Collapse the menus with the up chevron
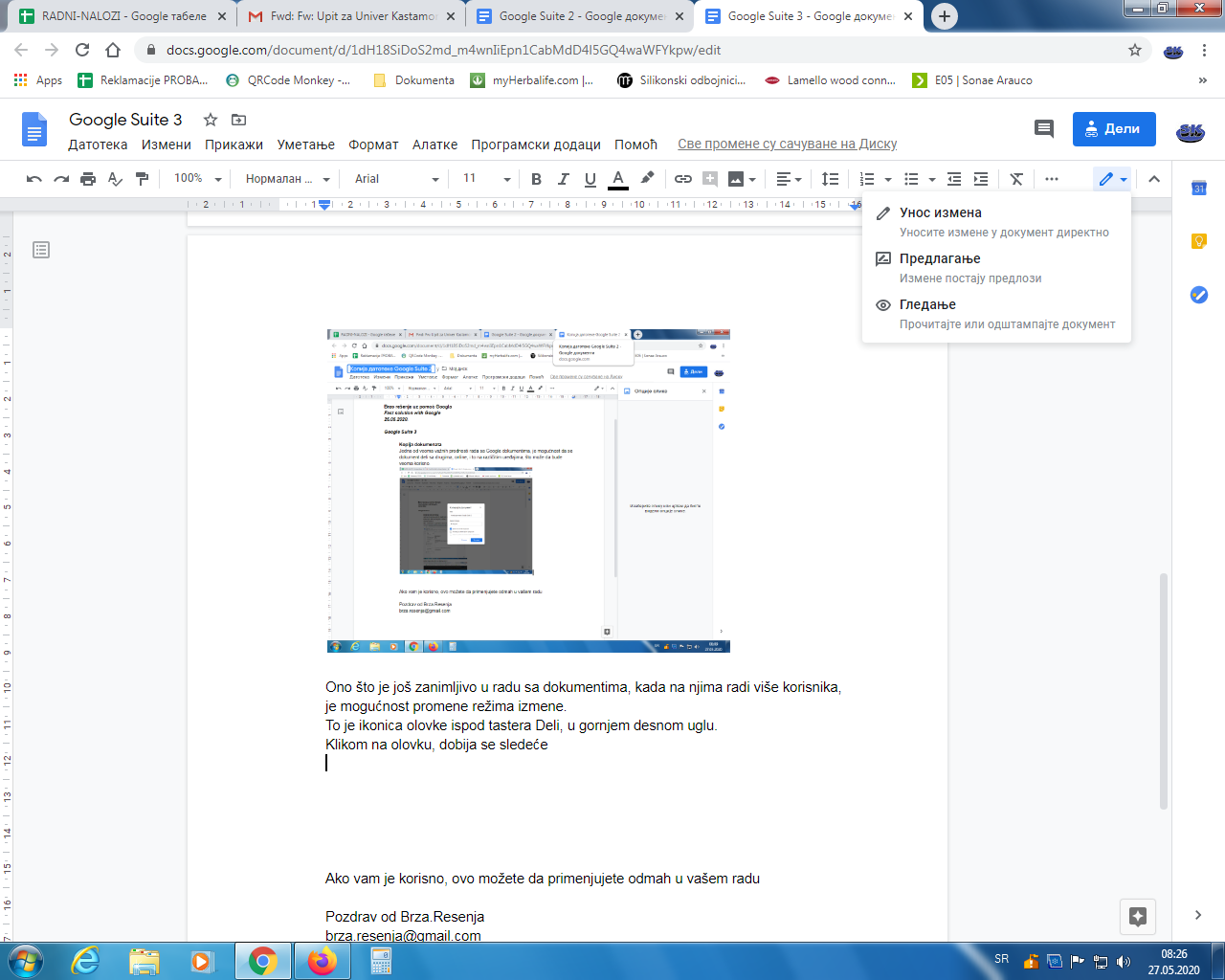1225x980 pixels. click(1154, 179)
